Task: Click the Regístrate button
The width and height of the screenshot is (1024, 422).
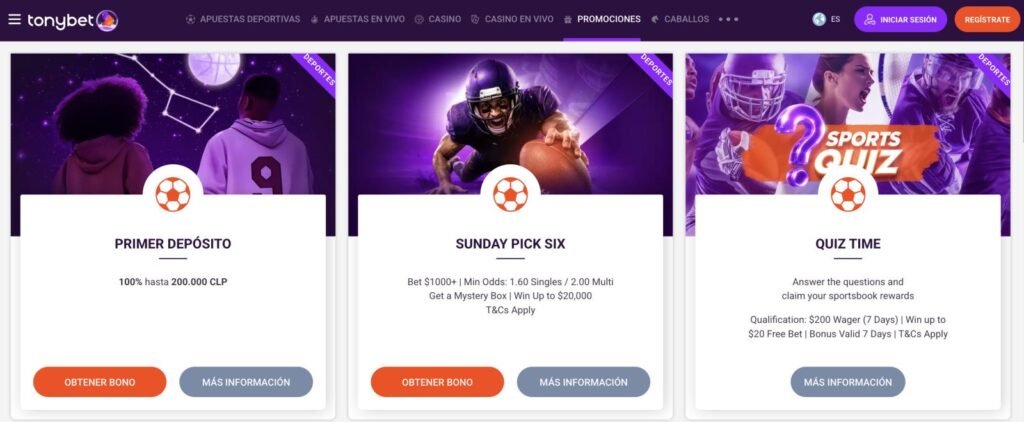Action: tap(987, 20)
